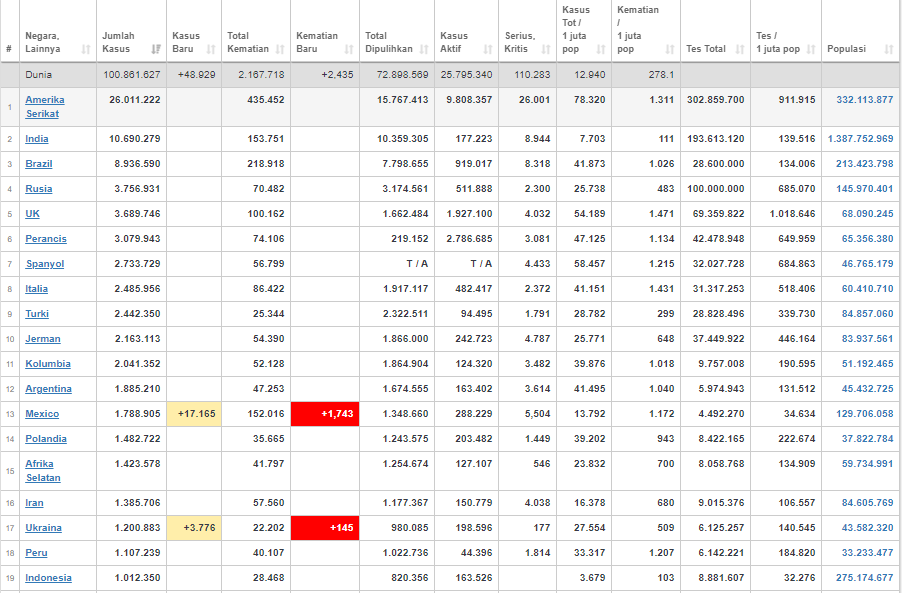Image resolution: width=902 pixels, height=593 pixels.
Task: Sort by Negara, Lainnya column arrows
Action: click(86, 49)
